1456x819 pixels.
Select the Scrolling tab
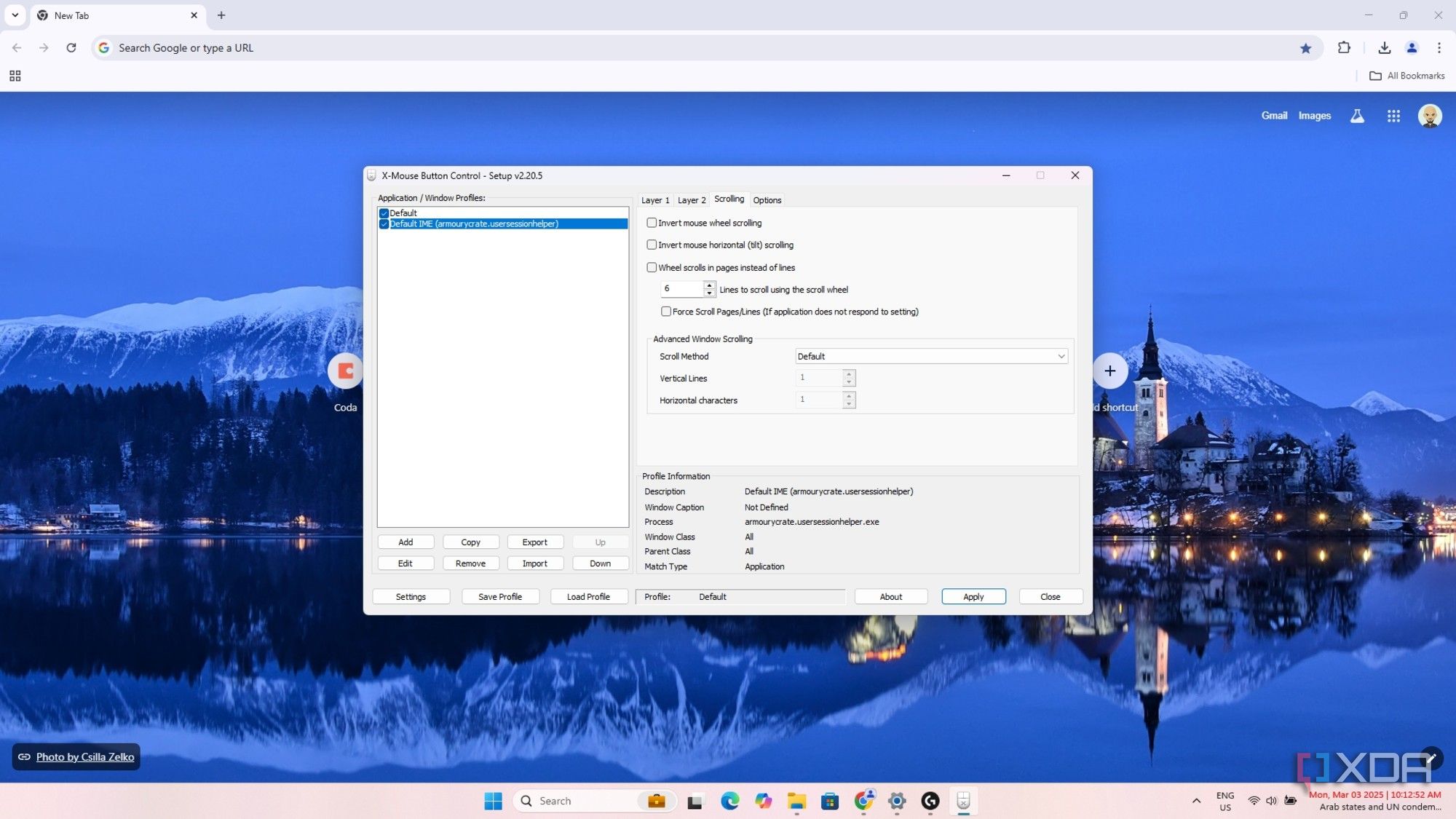pyautogui.click(x=729, y=199)
